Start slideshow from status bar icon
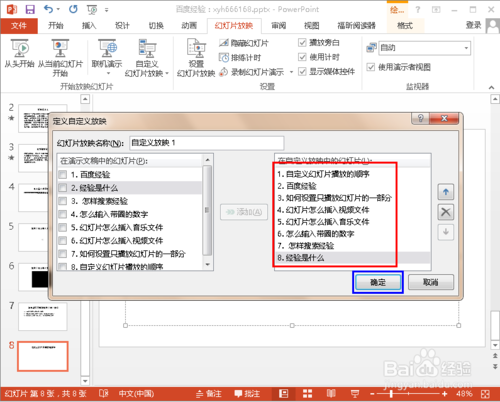This screenshot has height=402, width=500. (x=355, y=394)
